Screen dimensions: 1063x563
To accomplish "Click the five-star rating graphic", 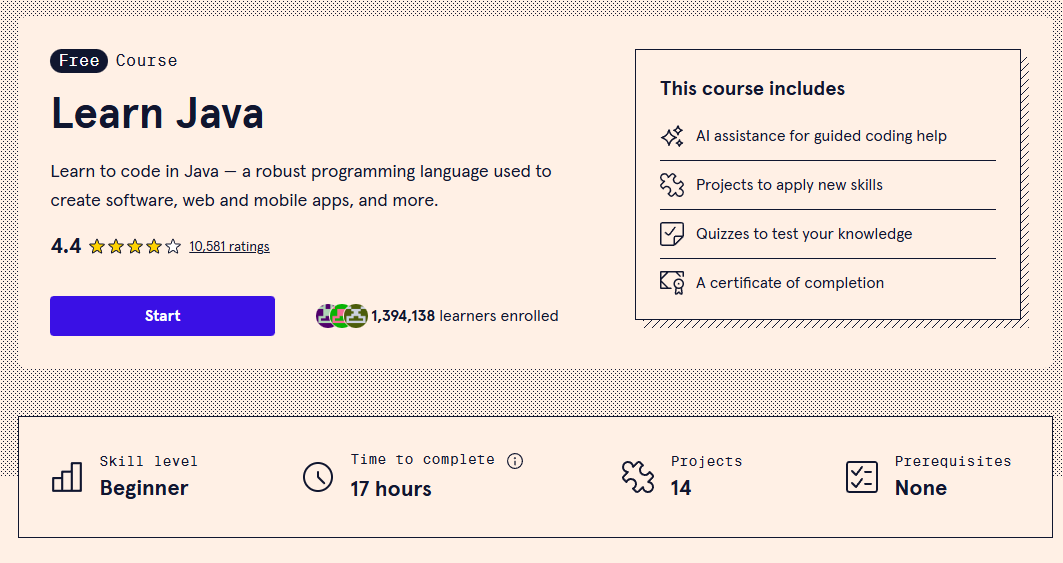I will coord(135,246).
